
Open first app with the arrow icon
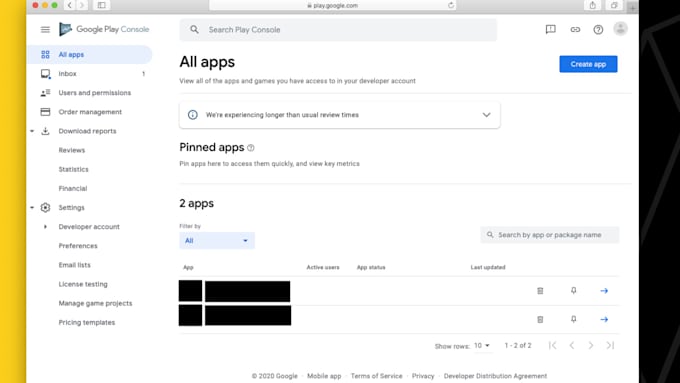604,291
